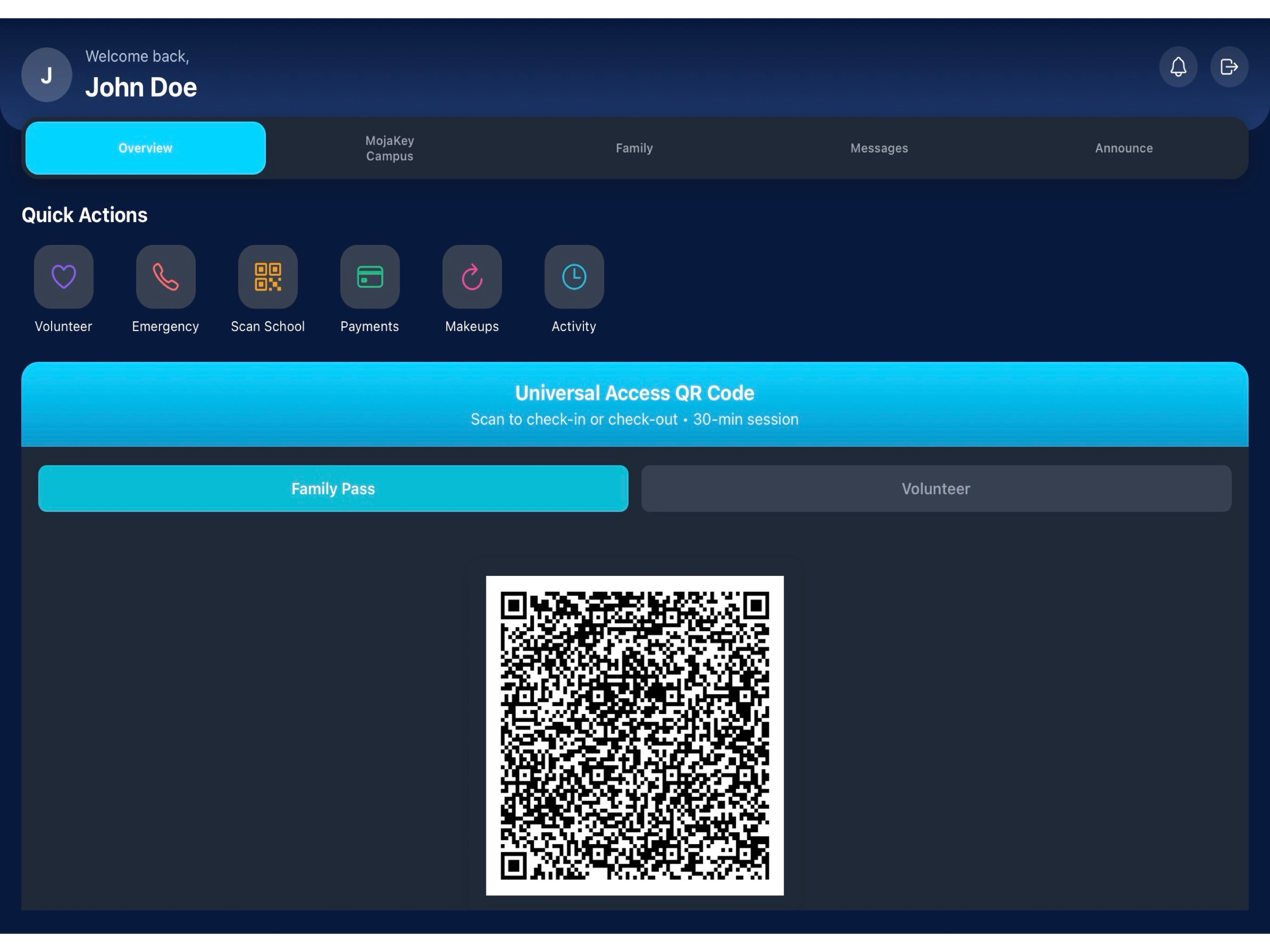
Task: Enlarge the access QR code image
Action: pyautogui.click(x=635, y=735)
